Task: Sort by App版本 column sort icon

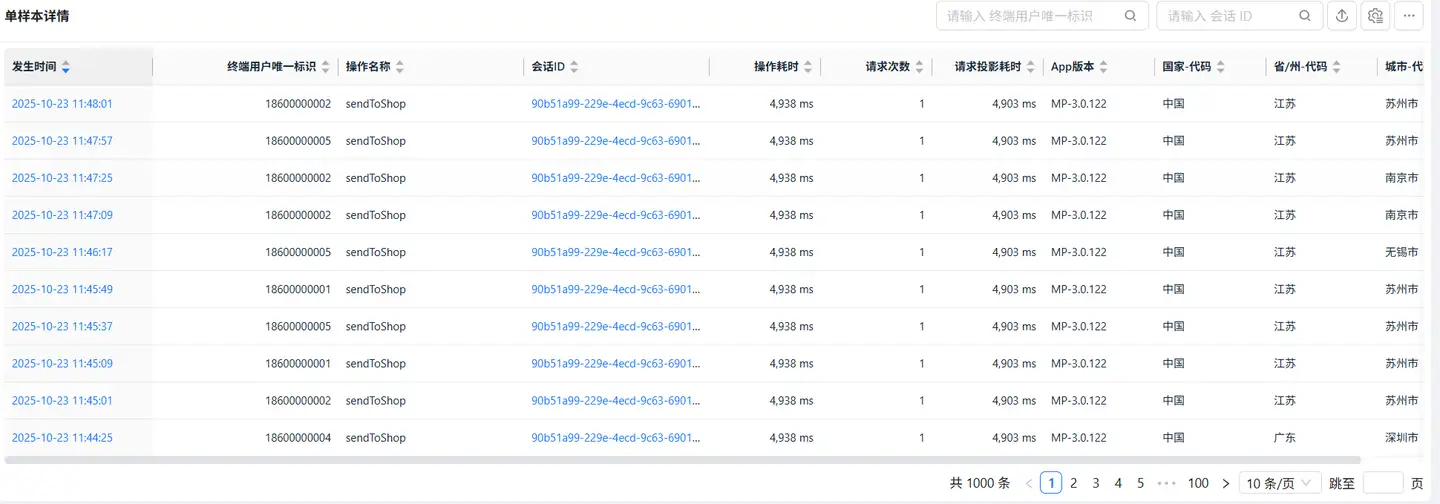Action: pos(1103,67)
